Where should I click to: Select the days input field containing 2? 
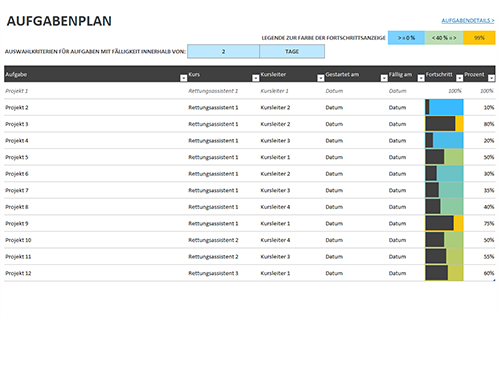pyautogui.click(x=223, y=52)
